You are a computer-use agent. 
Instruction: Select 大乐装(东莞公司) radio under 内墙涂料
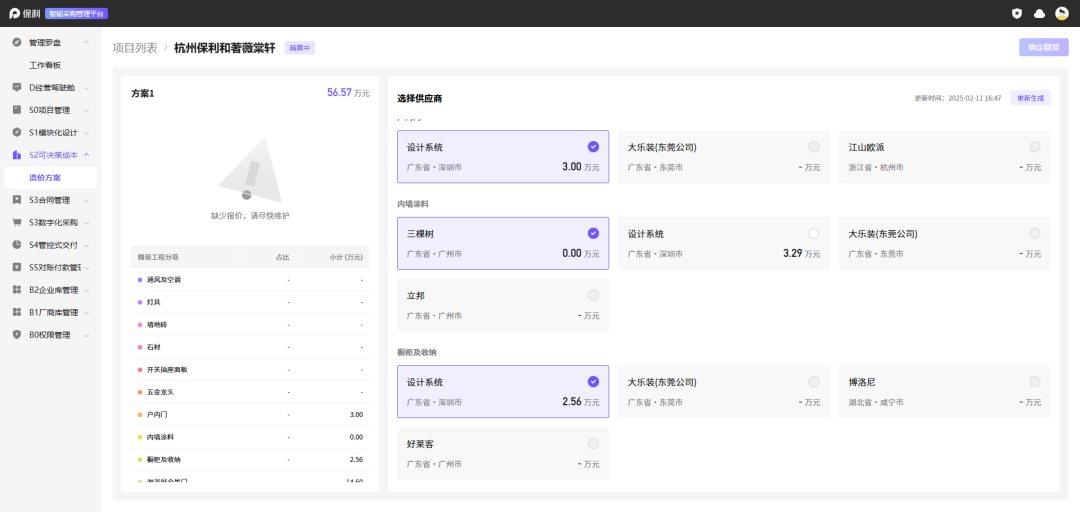(x=1035, y=233)
